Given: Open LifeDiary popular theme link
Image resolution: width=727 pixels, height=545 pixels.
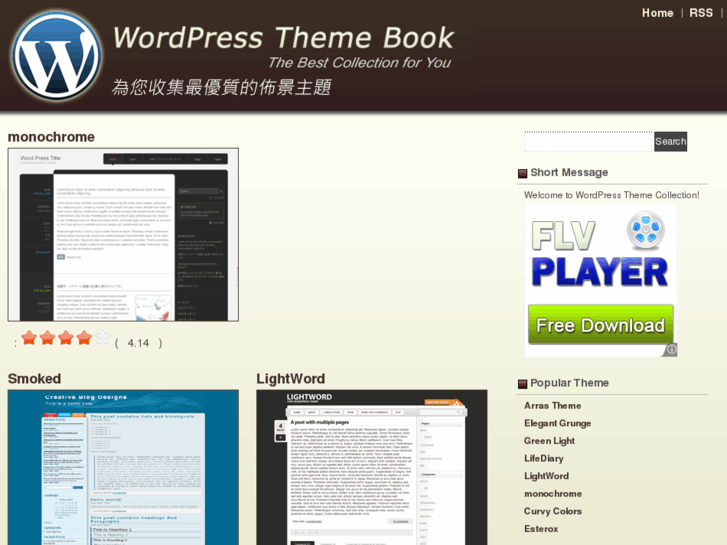Looking at the screenshot, I should point(544,458).
